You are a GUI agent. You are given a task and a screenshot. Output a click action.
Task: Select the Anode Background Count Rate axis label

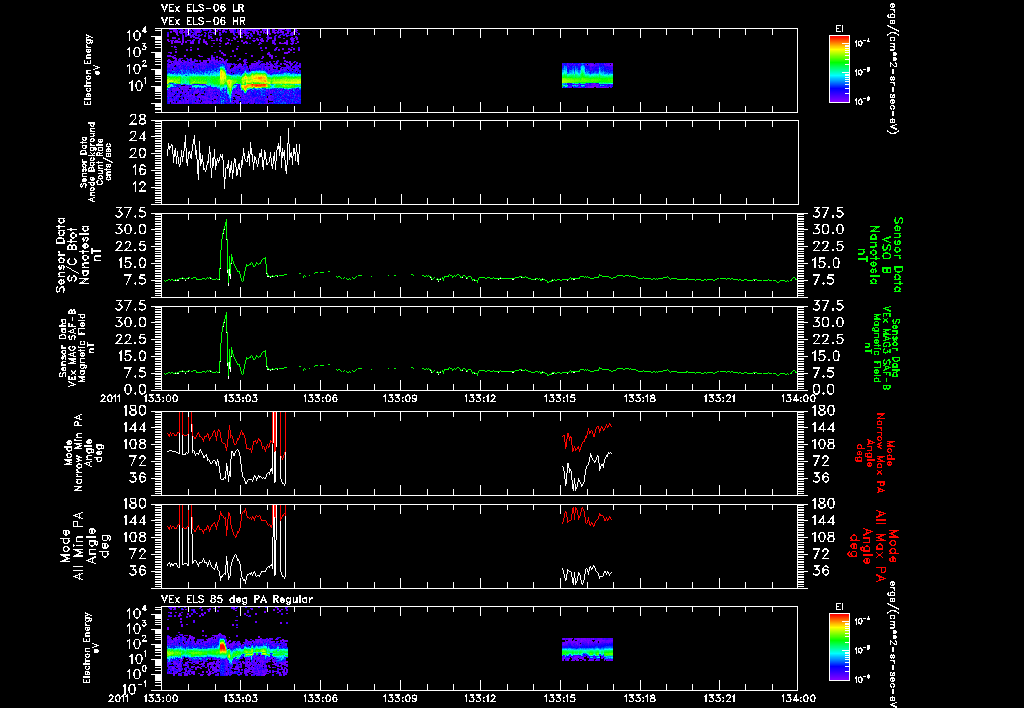coord(96,161)
